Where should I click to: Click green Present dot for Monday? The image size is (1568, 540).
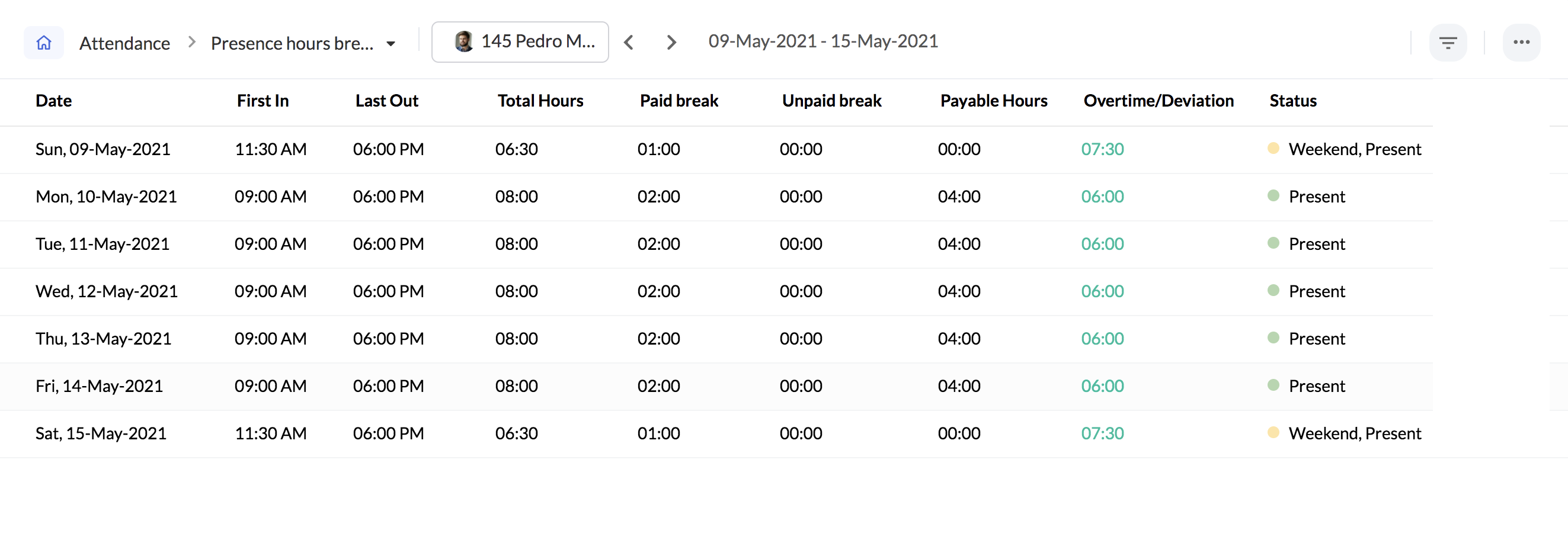pyautogui.click(x=1273, y=196)
